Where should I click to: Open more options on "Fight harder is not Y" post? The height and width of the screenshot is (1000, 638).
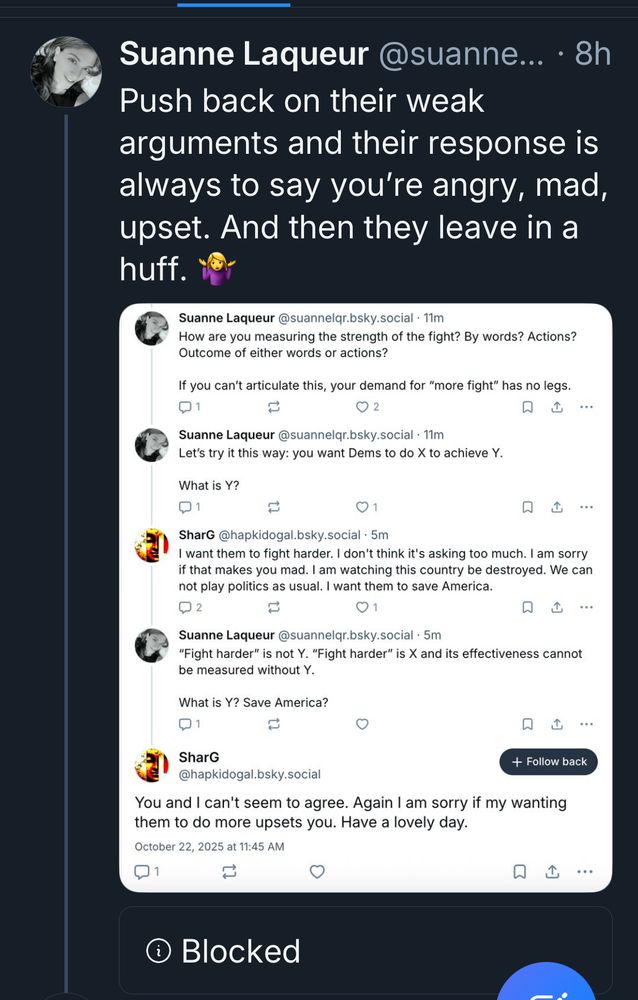click(586, 724)
